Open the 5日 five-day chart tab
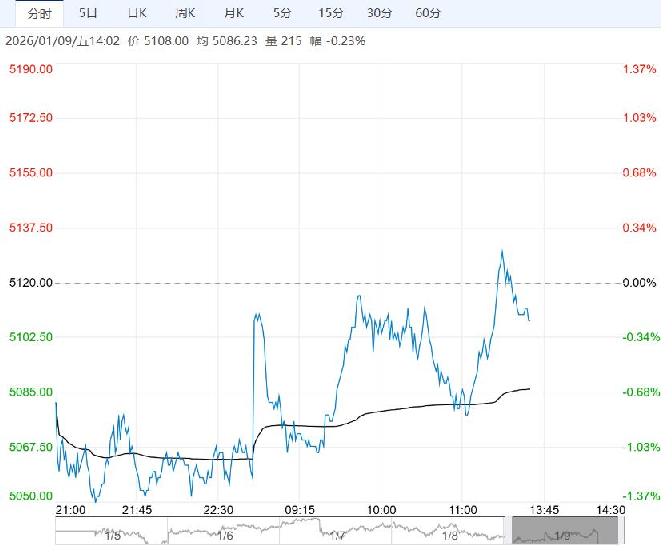Screen dimensions: 661x547 pyautogui.click(x=88, y=13)
